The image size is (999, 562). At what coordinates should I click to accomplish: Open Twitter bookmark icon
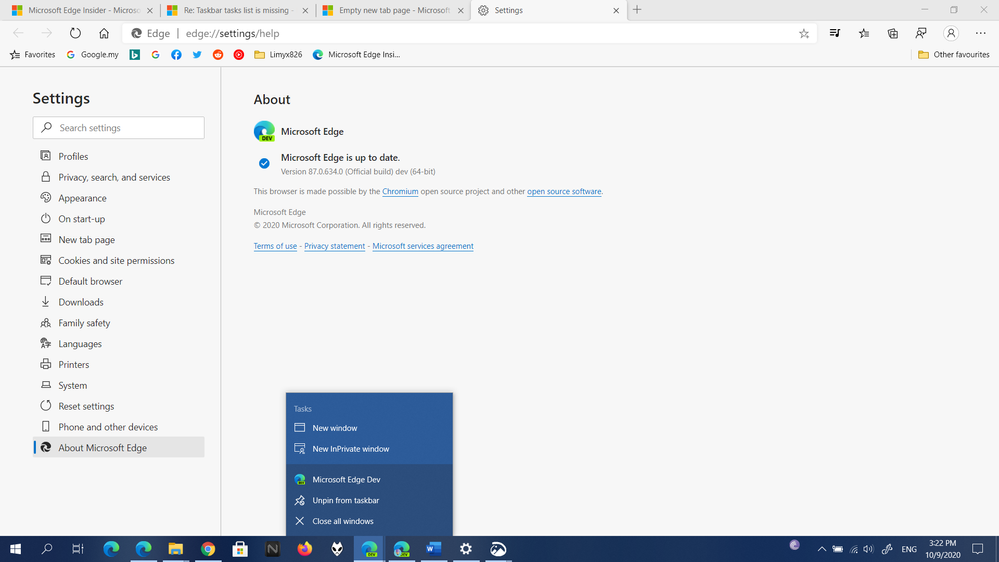(197, 55)
